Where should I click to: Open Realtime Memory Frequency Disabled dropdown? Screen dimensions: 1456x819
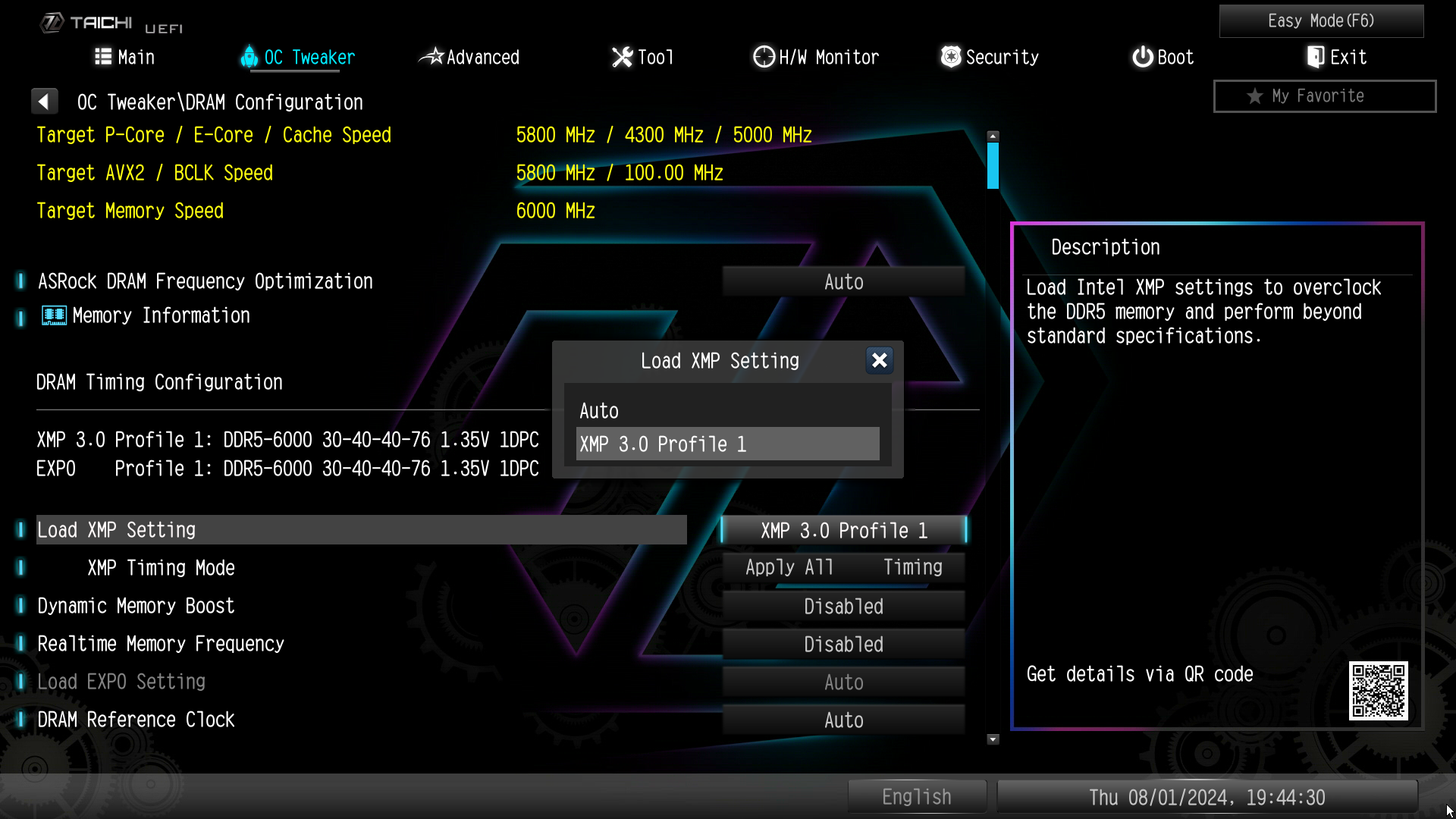click(x=843, y=644)
